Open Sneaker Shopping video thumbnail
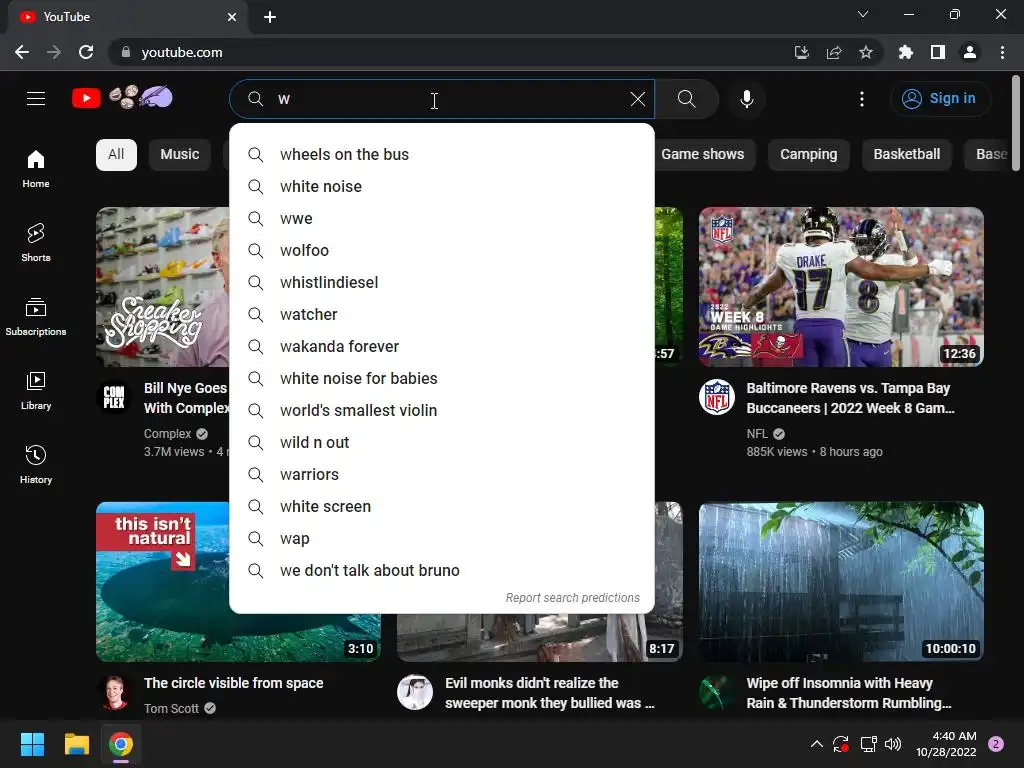This screenshot has width=1024, height=768. [x=163, y=287]
